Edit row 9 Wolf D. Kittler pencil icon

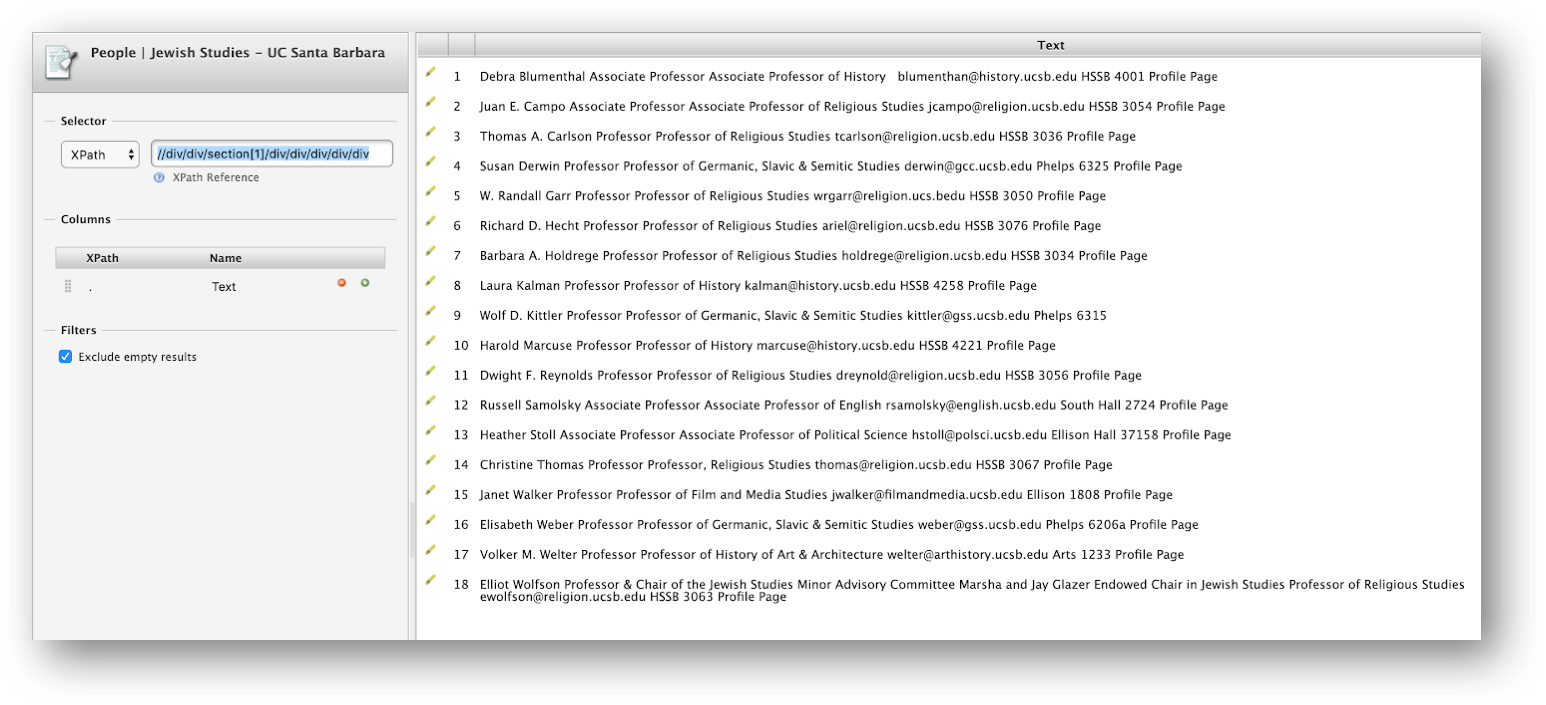(x=431, y=312)
